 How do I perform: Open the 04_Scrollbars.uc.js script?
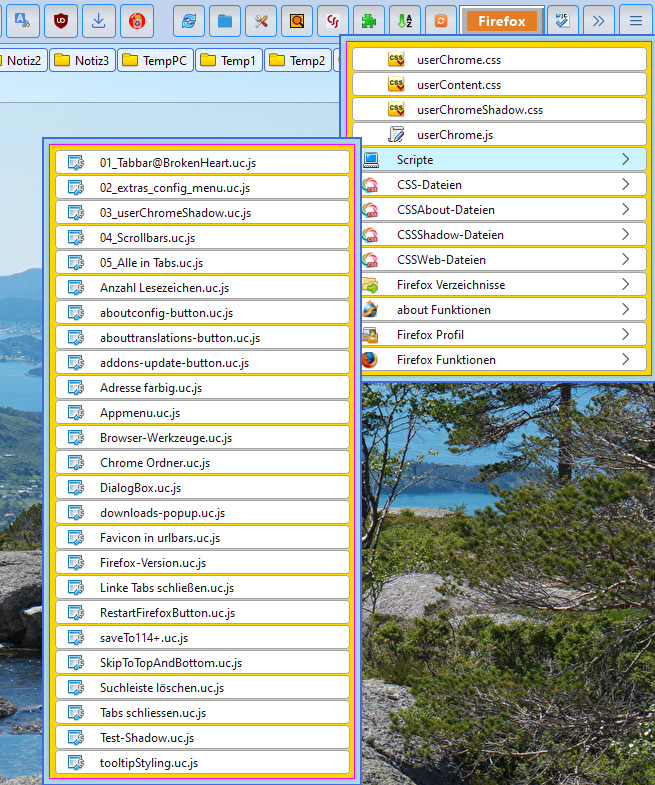(203, 238)
